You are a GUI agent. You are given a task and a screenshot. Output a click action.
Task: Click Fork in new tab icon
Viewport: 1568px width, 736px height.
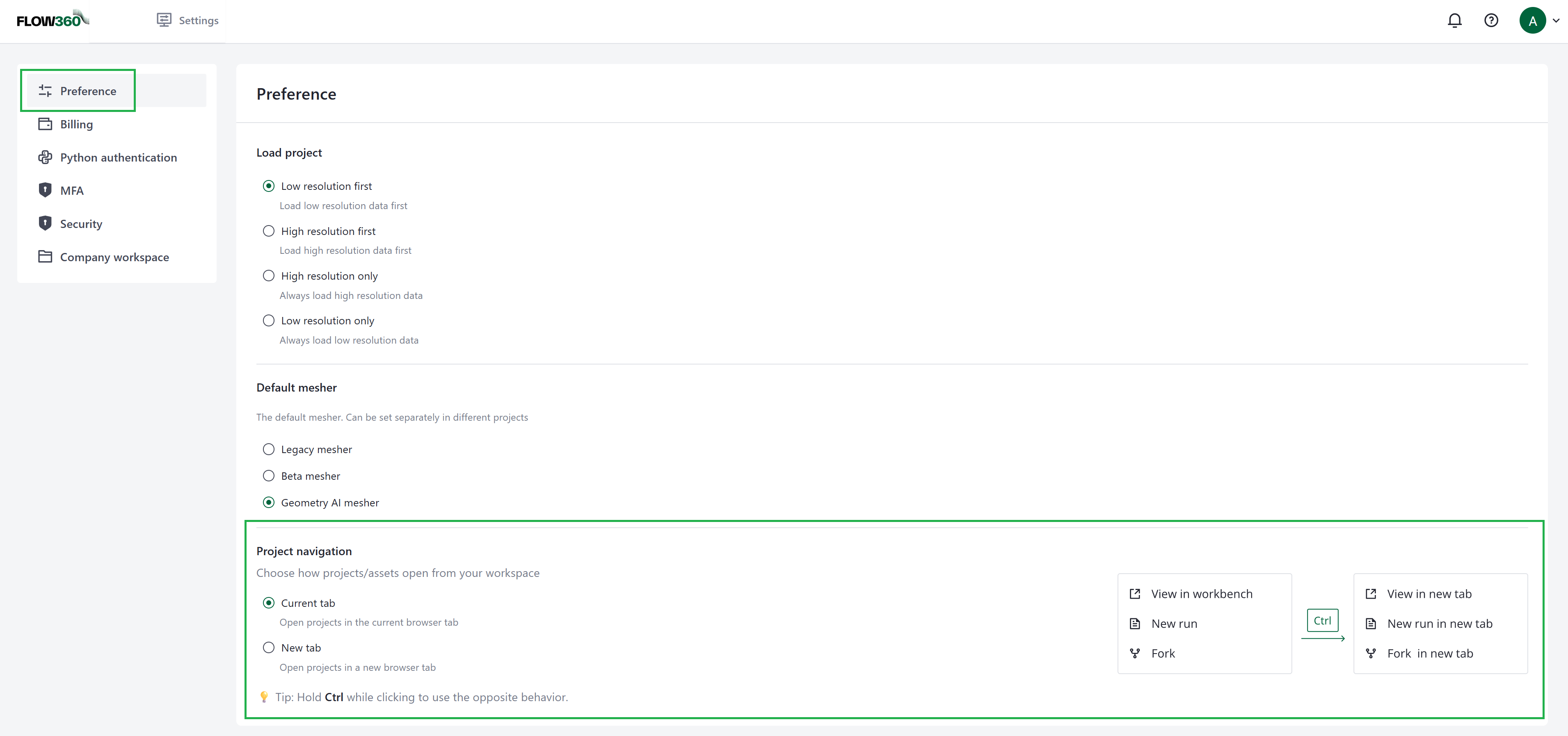(x=1371, y=653)
